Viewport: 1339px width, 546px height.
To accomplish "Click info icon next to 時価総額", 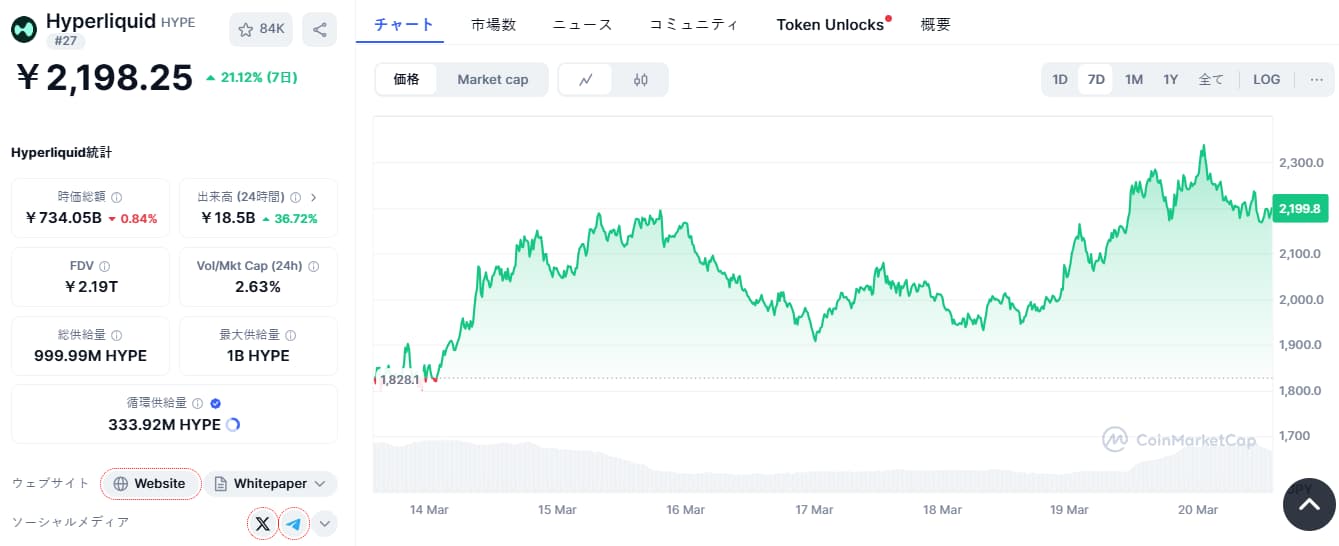I will click(x=117, y=198).
